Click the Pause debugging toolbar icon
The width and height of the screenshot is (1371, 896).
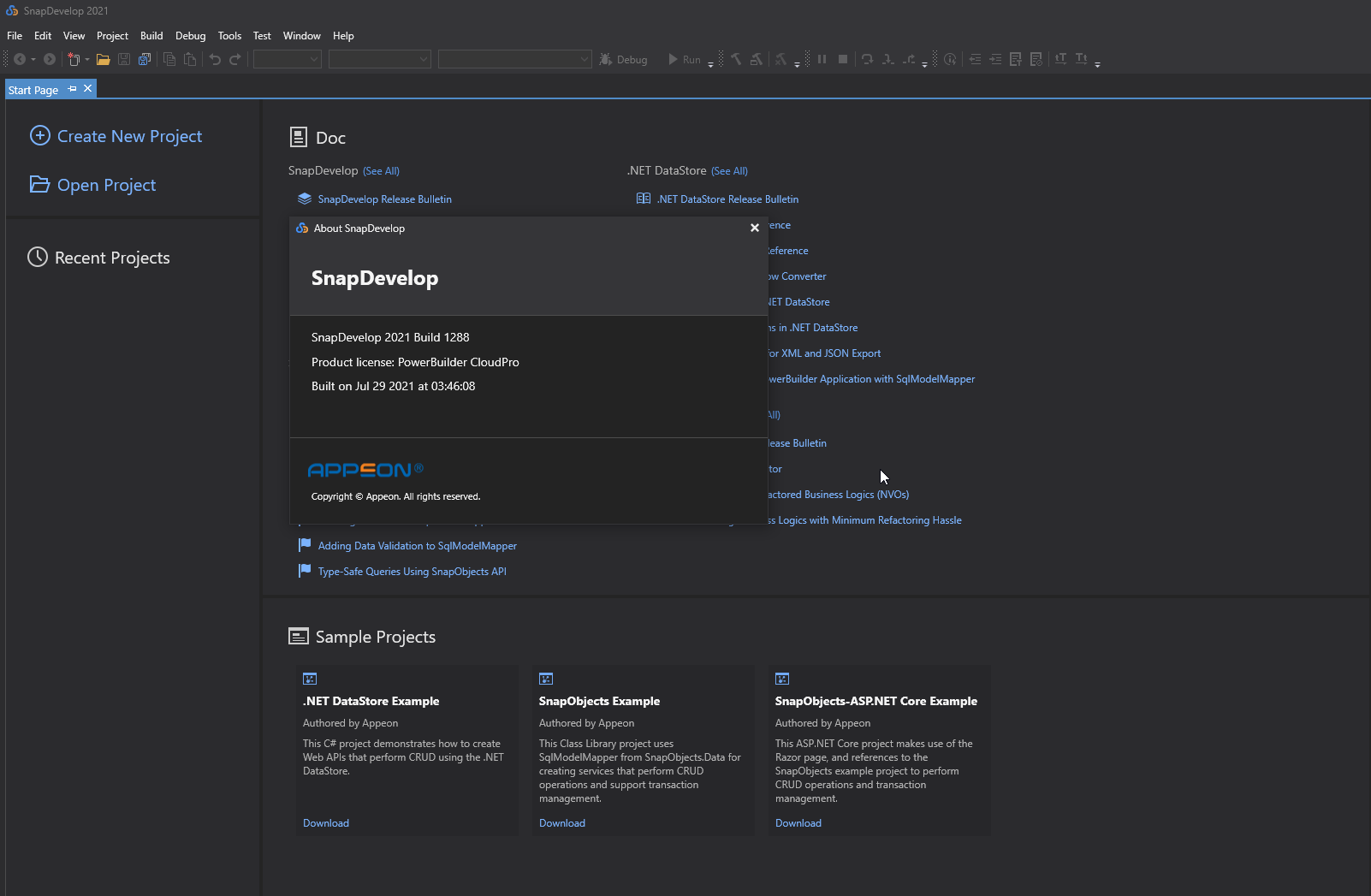(822, 59)
